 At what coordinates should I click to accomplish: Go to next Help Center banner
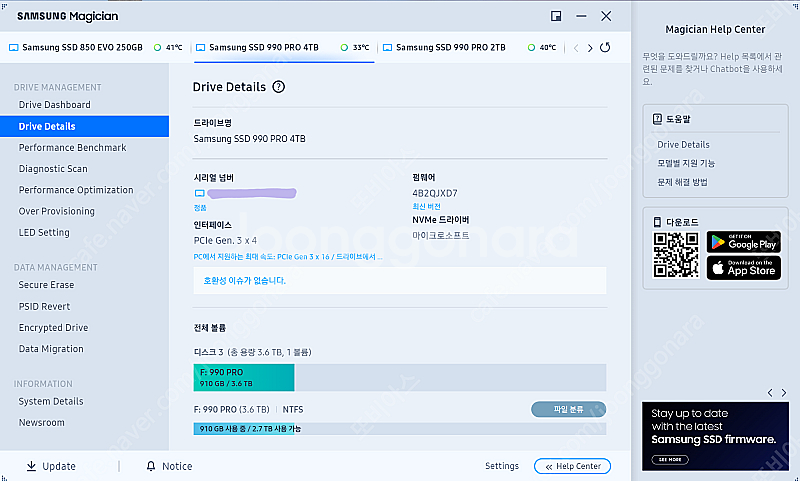click(784, 392)
